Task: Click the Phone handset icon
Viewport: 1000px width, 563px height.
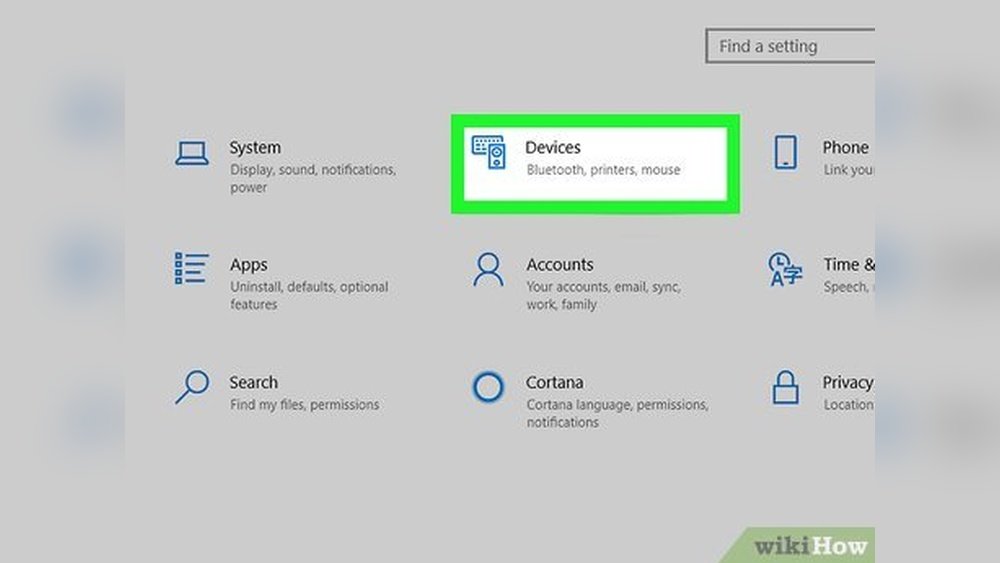Action: point(786,153)
